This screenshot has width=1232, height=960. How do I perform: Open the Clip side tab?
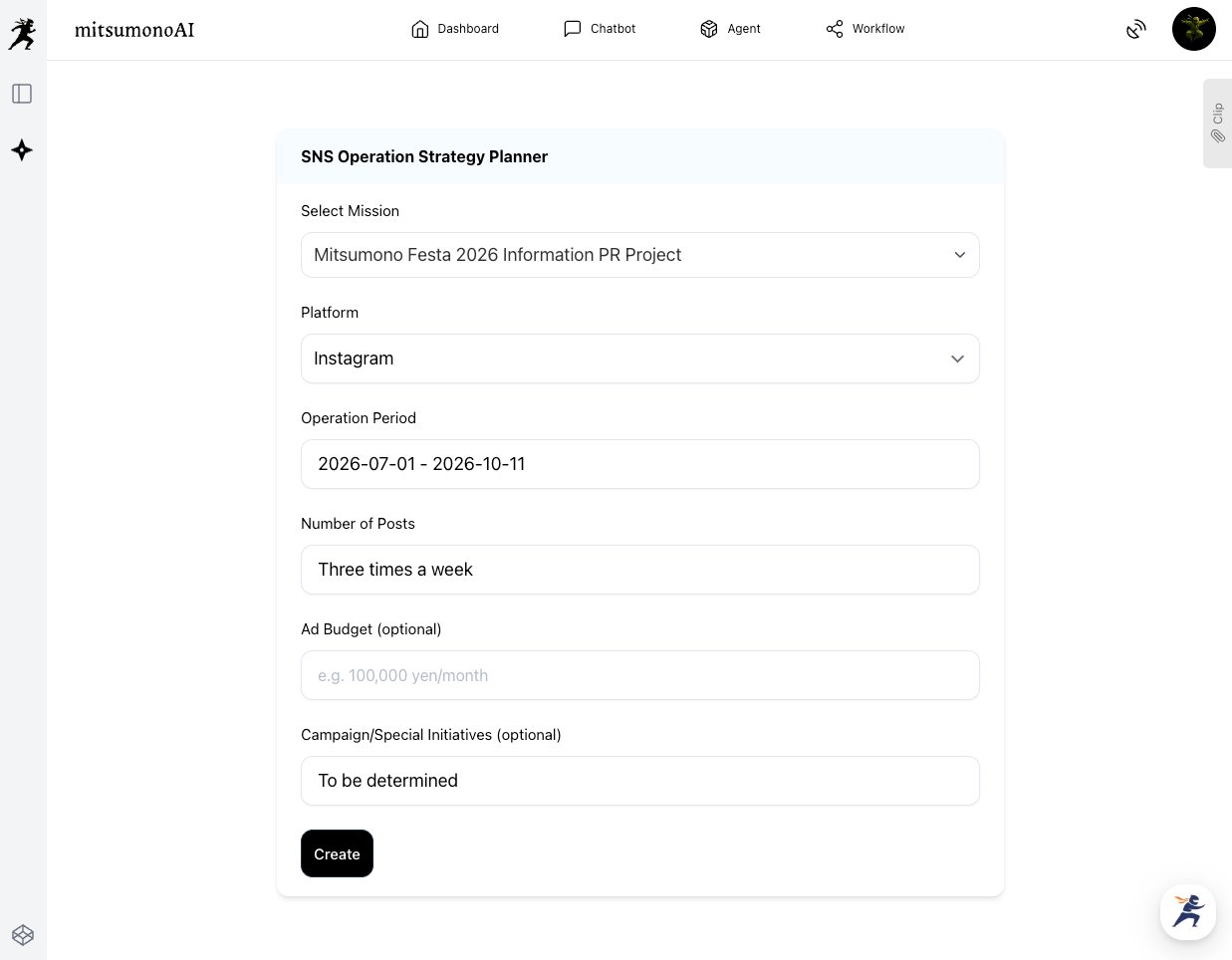[x=1217, y=122]
